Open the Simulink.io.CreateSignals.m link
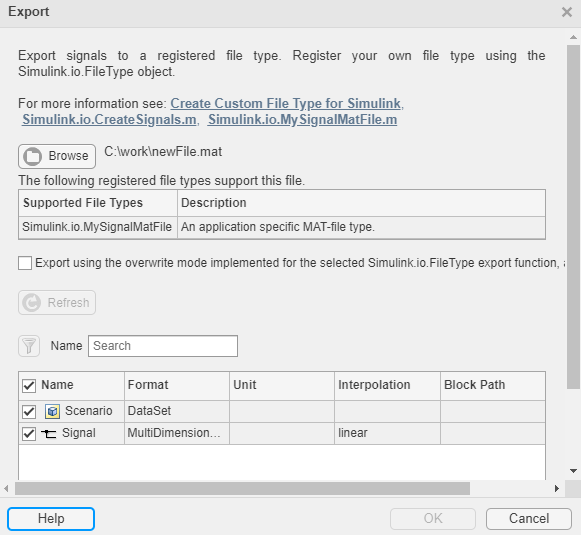581x535 pixels. coord(109,119)
